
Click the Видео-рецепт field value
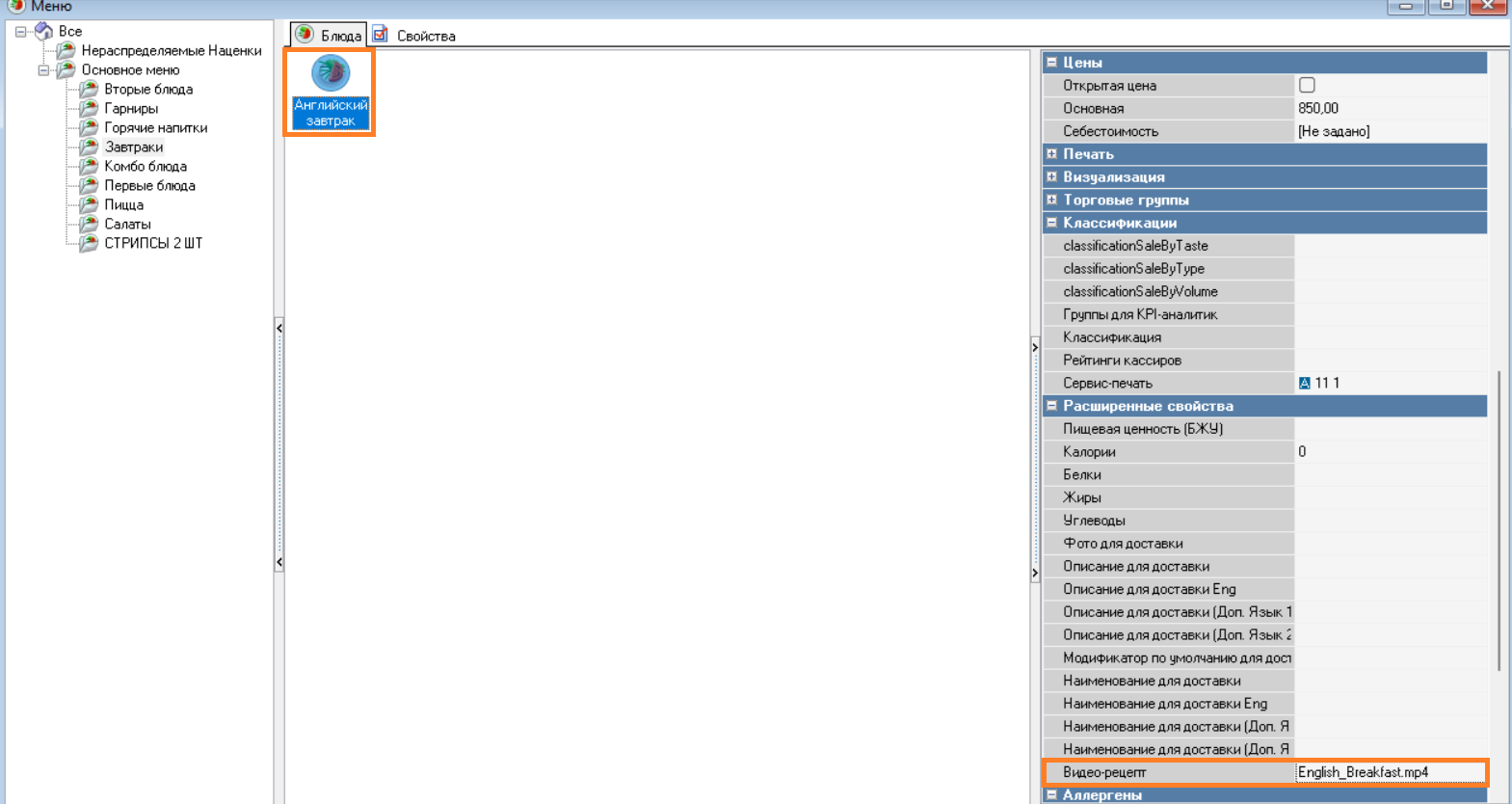pyautogui.click(x=1388, y=772)
